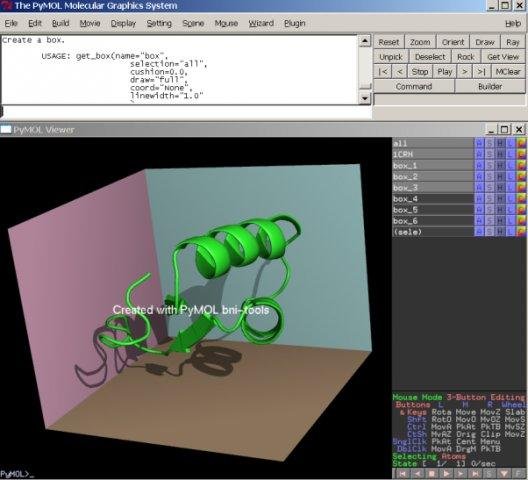
Task: Open the A action menu for box_4
Action: 479,199
